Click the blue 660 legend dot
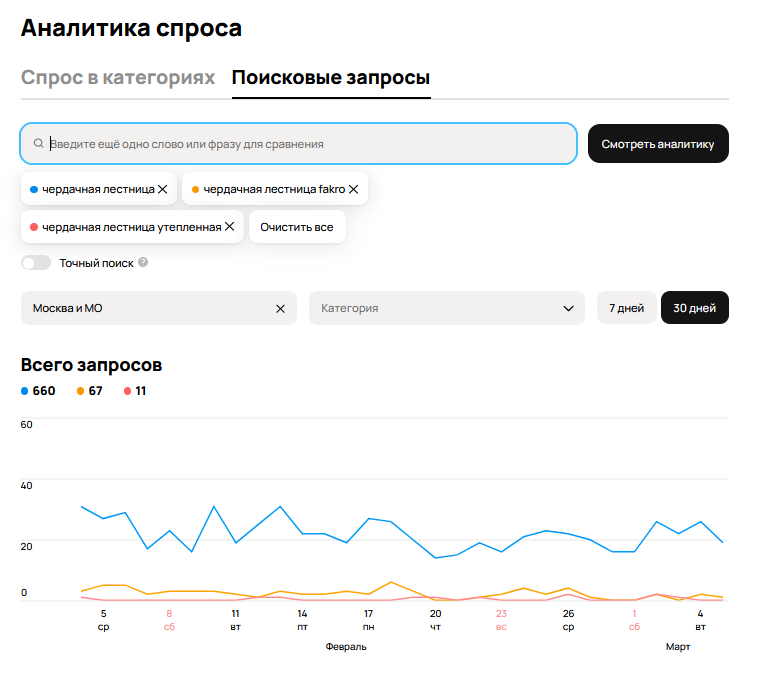Image resolution: width=763 pixels, height=683 pixels. [25, 391]
